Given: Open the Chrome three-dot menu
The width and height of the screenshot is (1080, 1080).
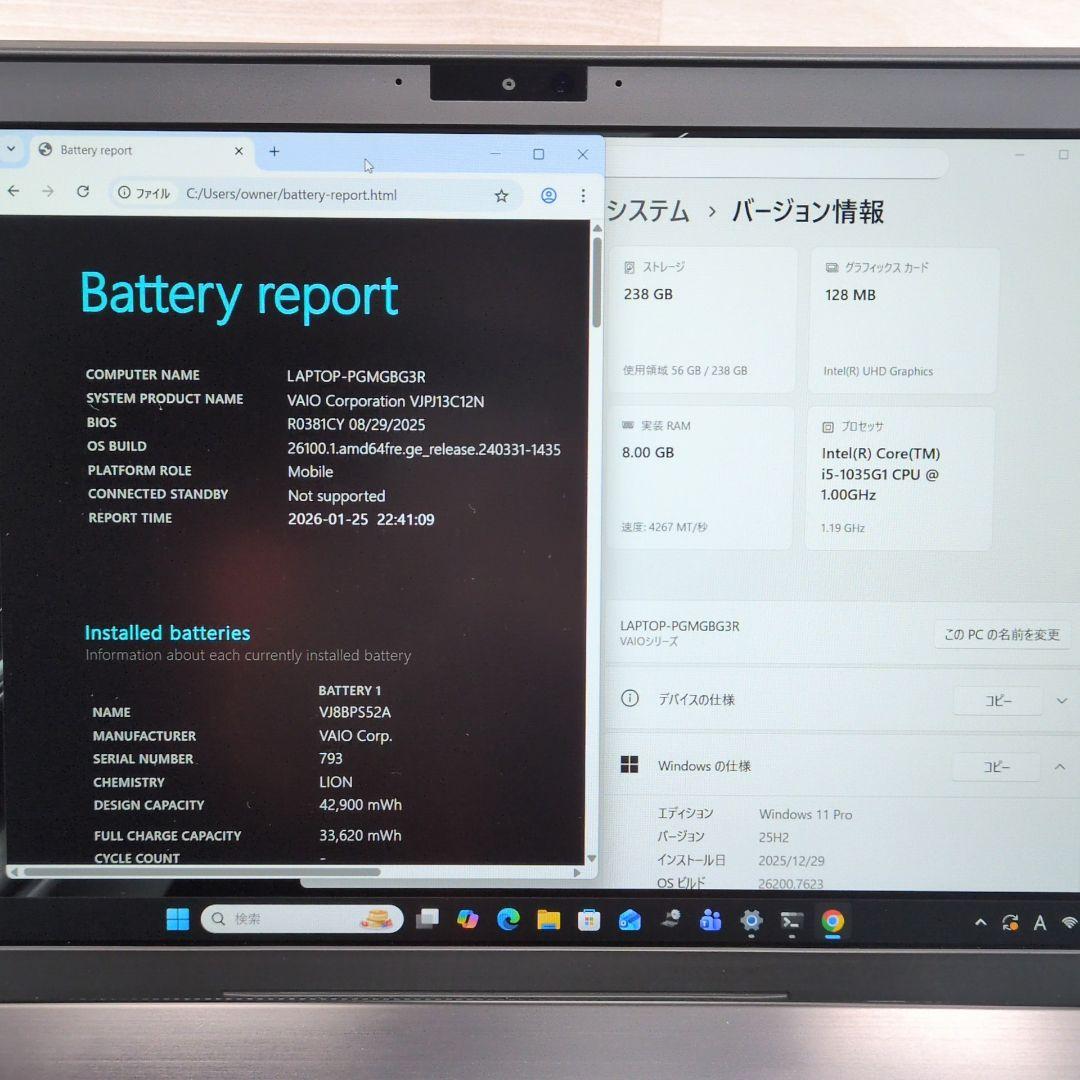Looking at the screenshot, I should (583, 194).
